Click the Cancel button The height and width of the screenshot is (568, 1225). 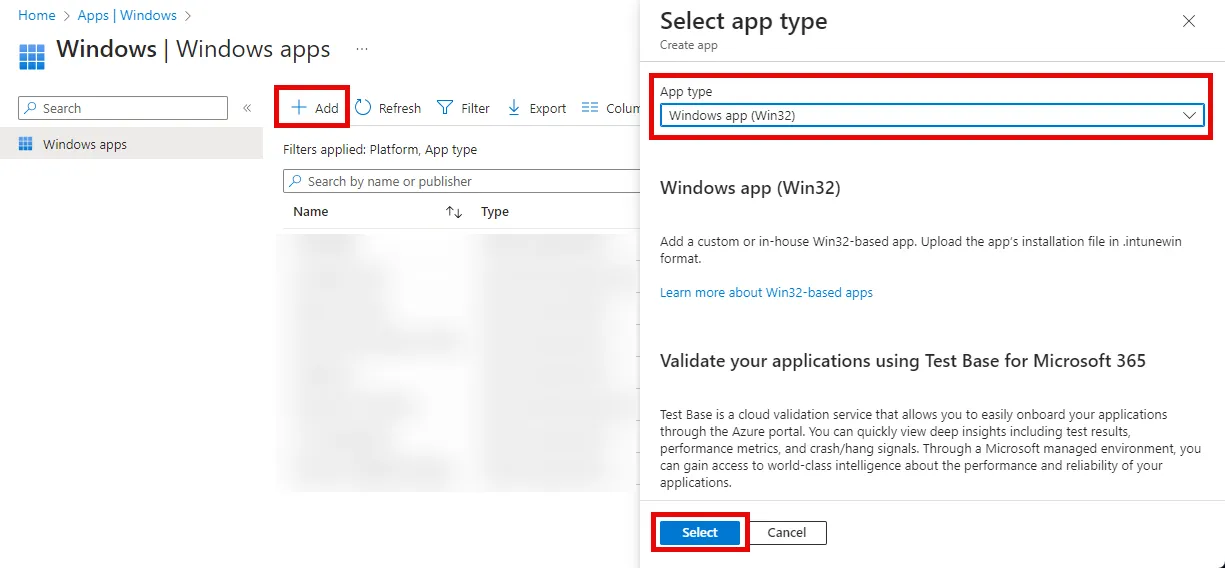point(787,533)
